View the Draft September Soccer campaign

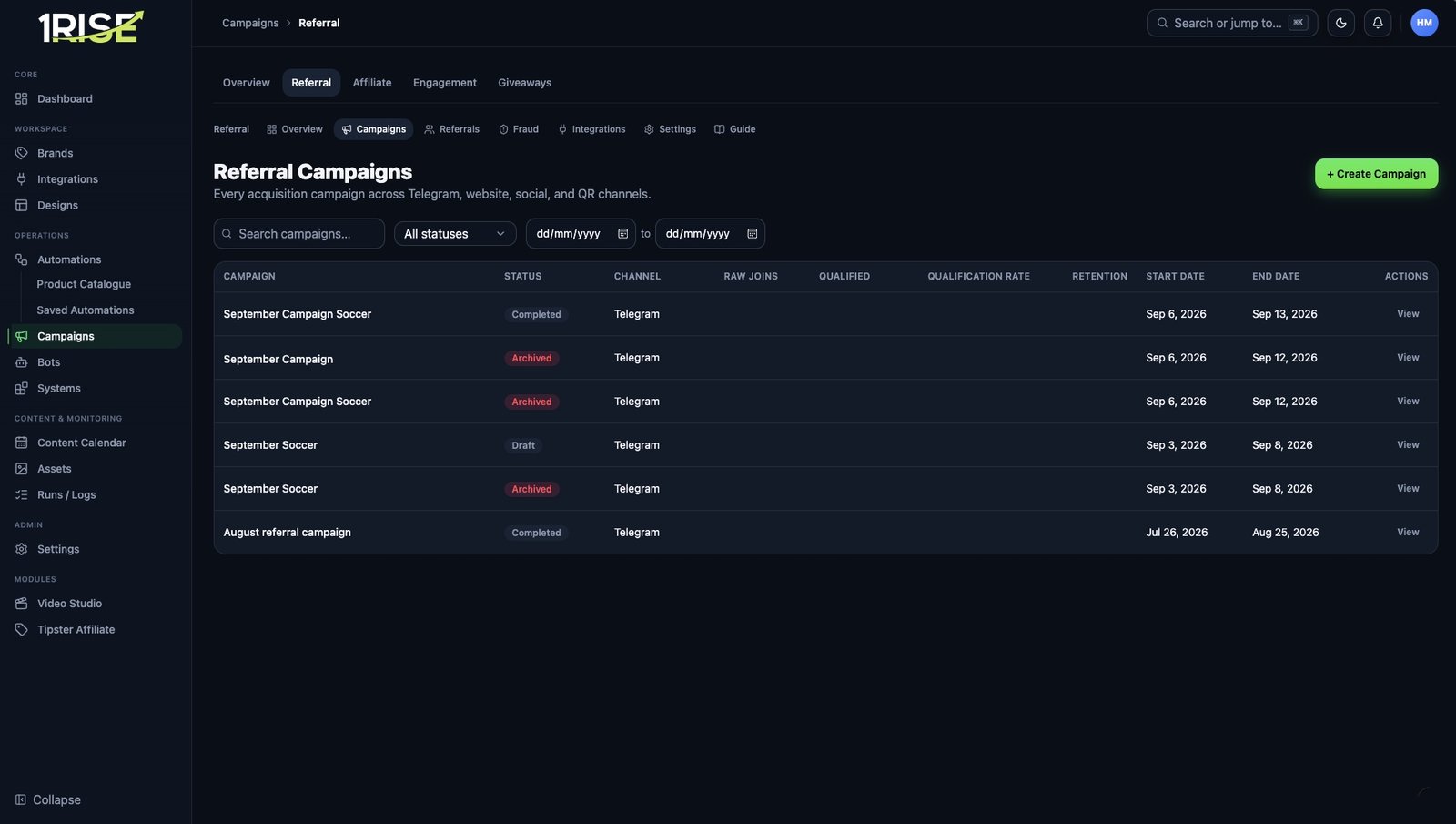click(x=1408, y=445)
